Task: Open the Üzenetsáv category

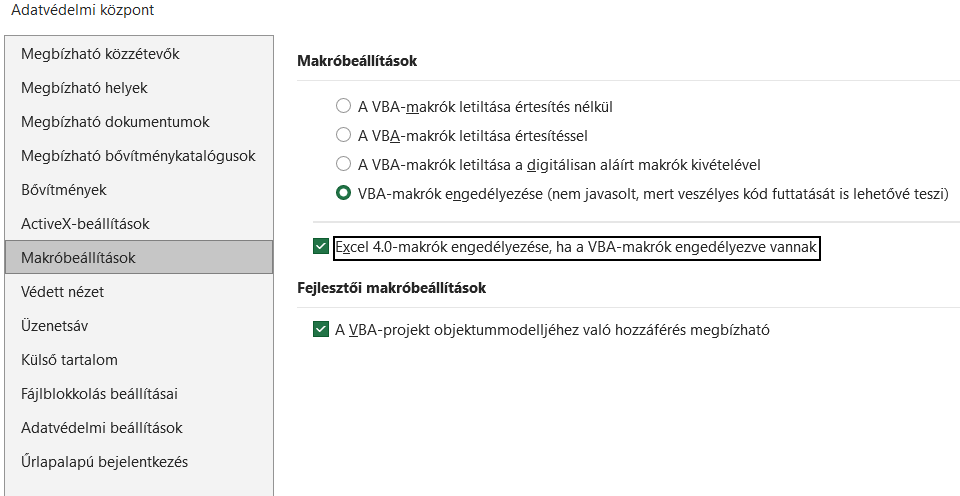Action: (56, 326)
